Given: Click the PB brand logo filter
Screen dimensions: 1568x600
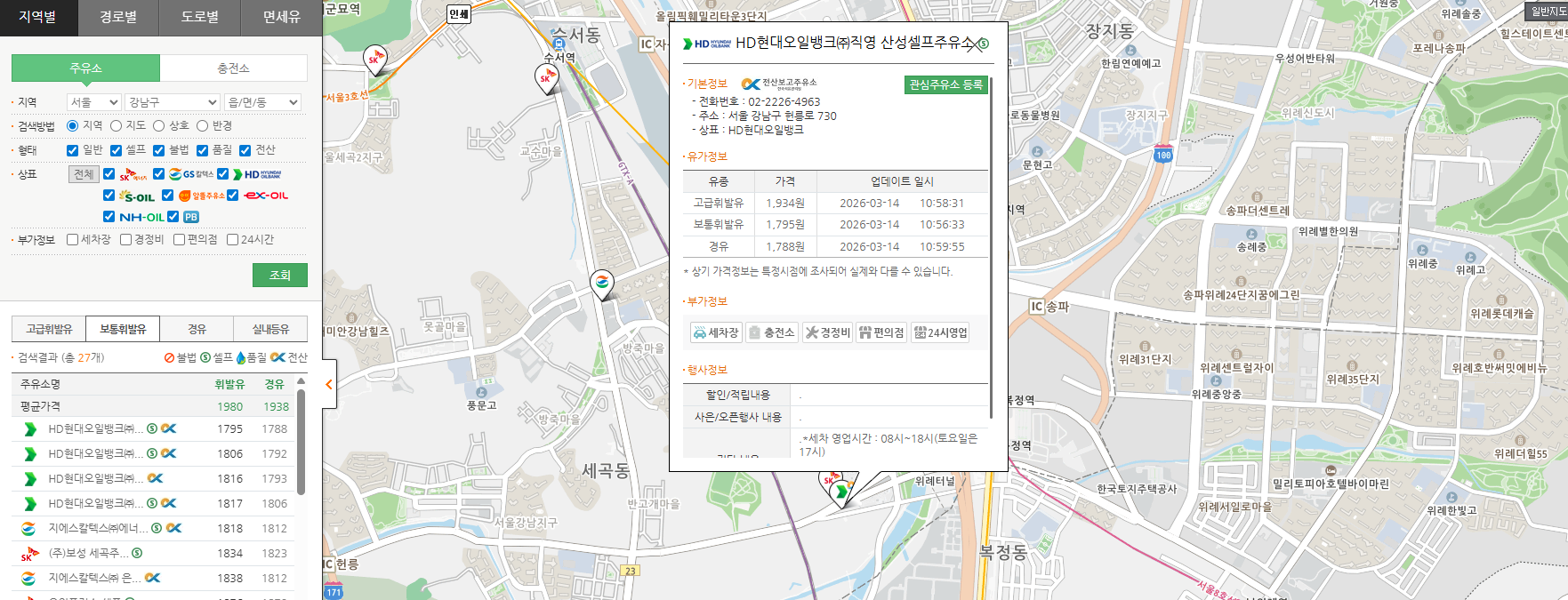Looking at the screenshot, I should pyautogui.click(x=191, y=217).
